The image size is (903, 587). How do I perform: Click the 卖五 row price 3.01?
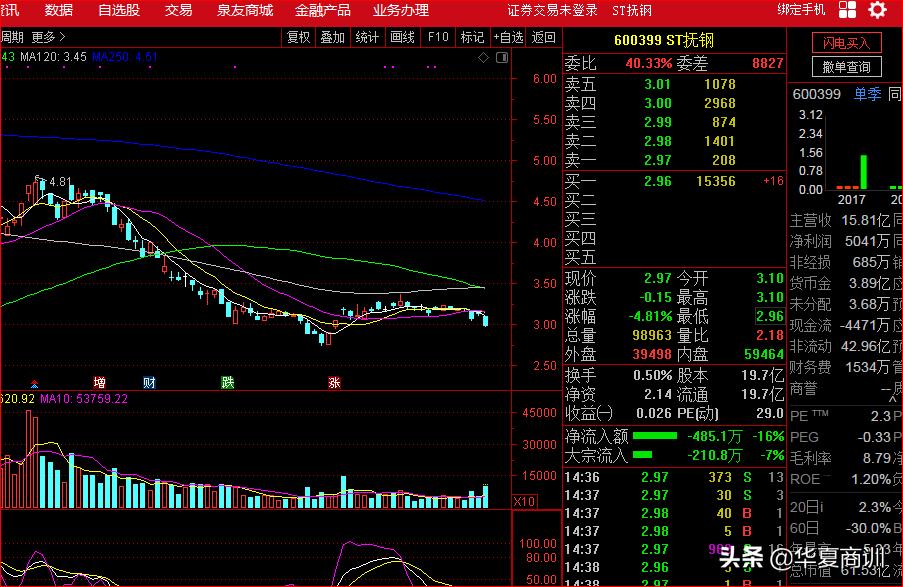[657, 84]
